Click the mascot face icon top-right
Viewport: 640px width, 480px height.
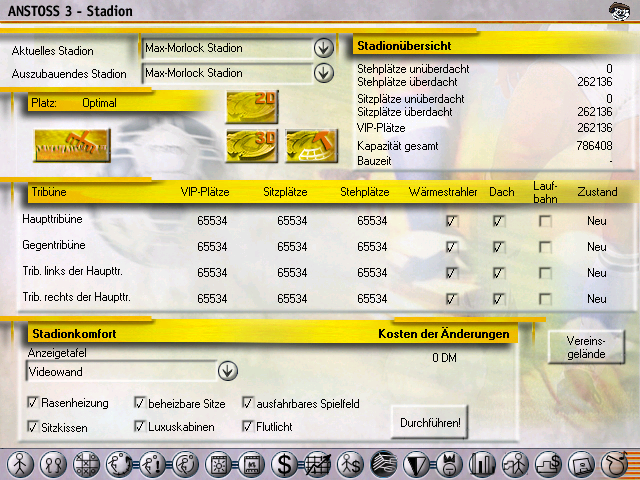tap(619, 11)
